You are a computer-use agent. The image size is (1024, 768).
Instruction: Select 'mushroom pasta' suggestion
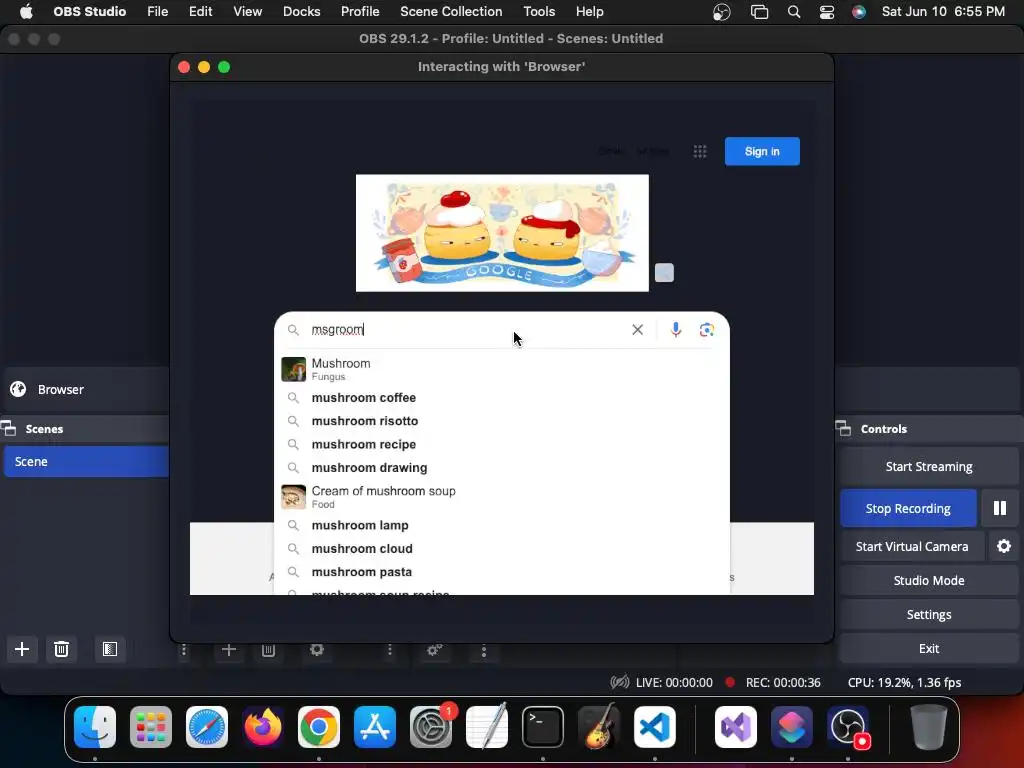click(x=502, y=573)
